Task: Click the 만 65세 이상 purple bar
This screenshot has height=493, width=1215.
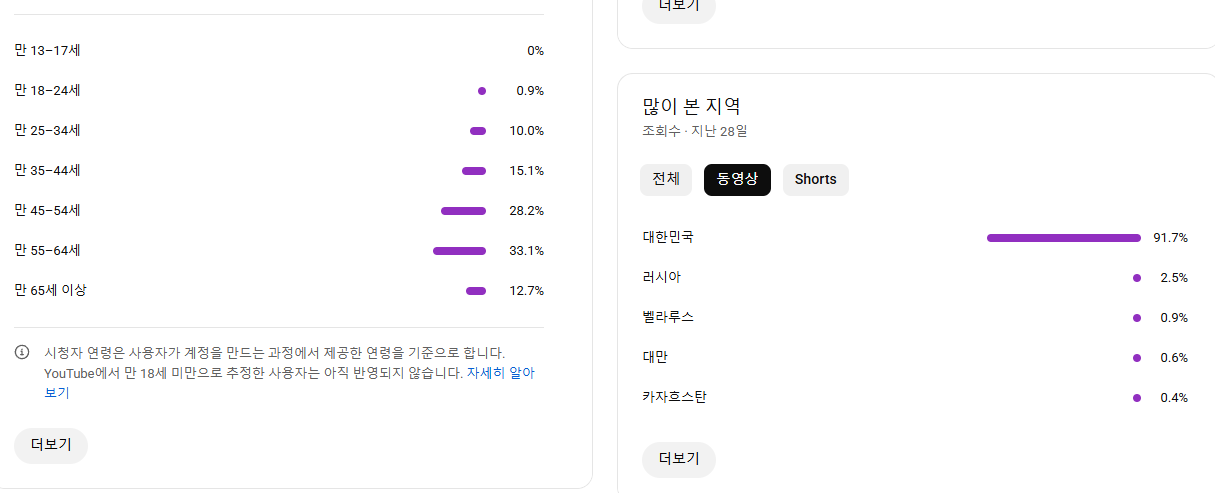Action: pyautogui.click(x=476, y=291)
